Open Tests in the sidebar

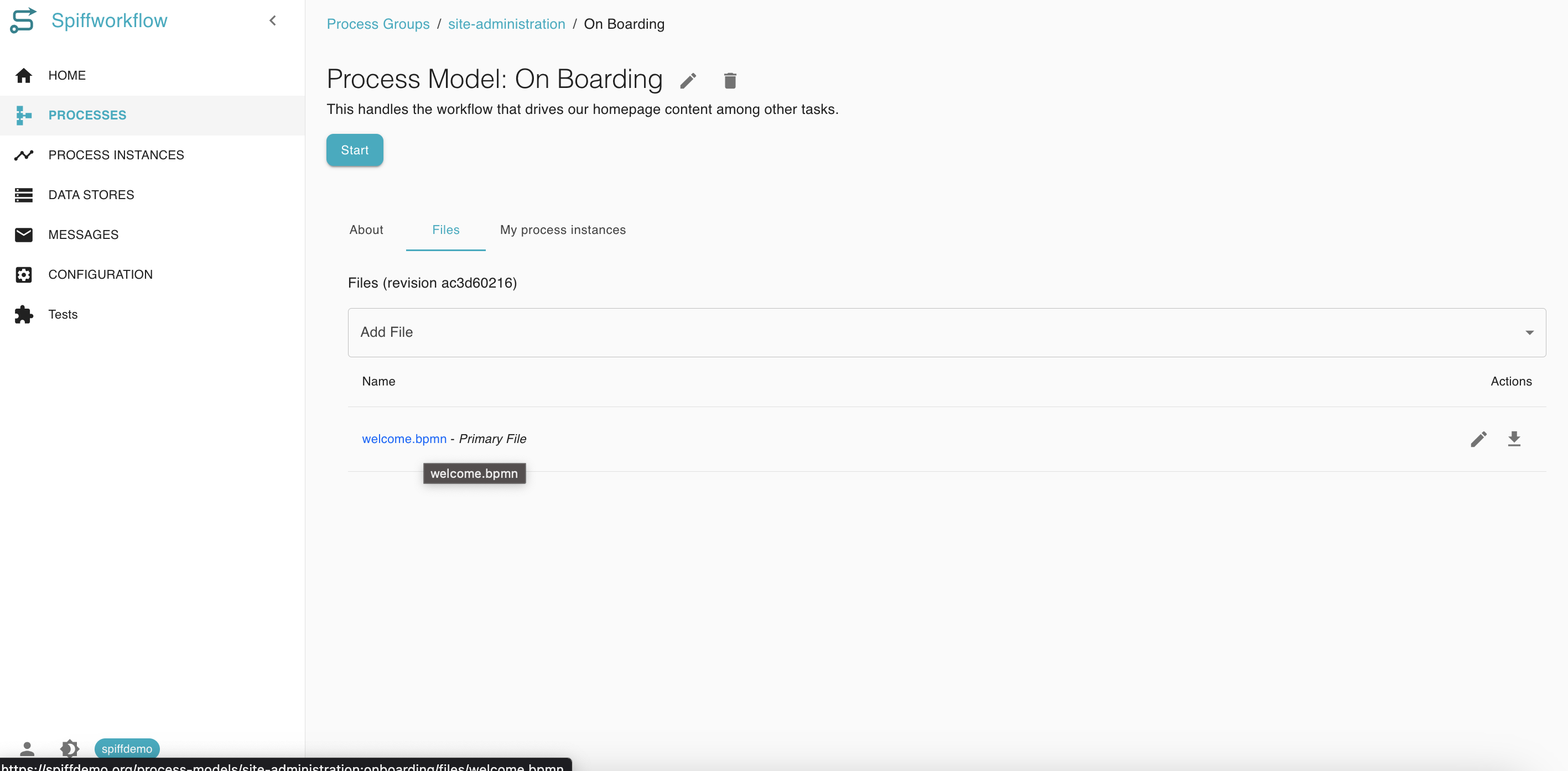(63, 315)
